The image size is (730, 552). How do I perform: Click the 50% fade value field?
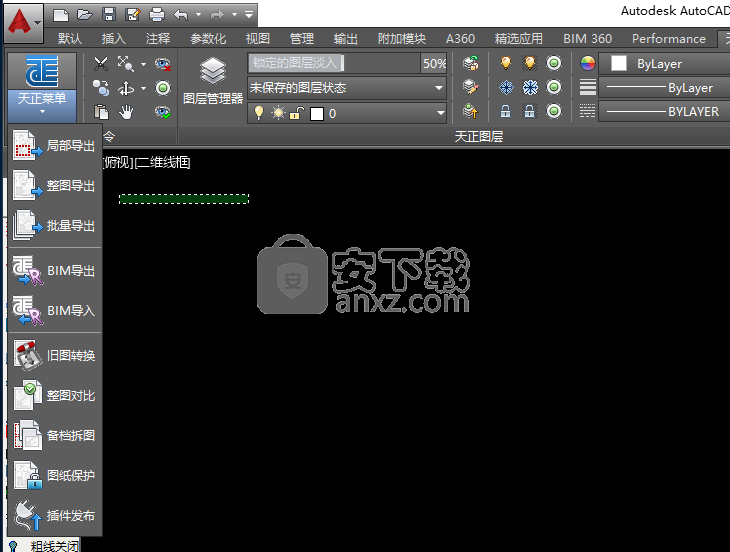coord(434,63)
